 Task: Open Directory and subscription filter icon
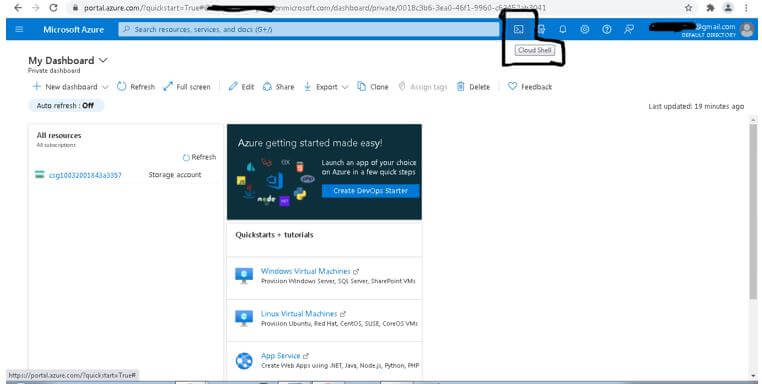[541, 29]
